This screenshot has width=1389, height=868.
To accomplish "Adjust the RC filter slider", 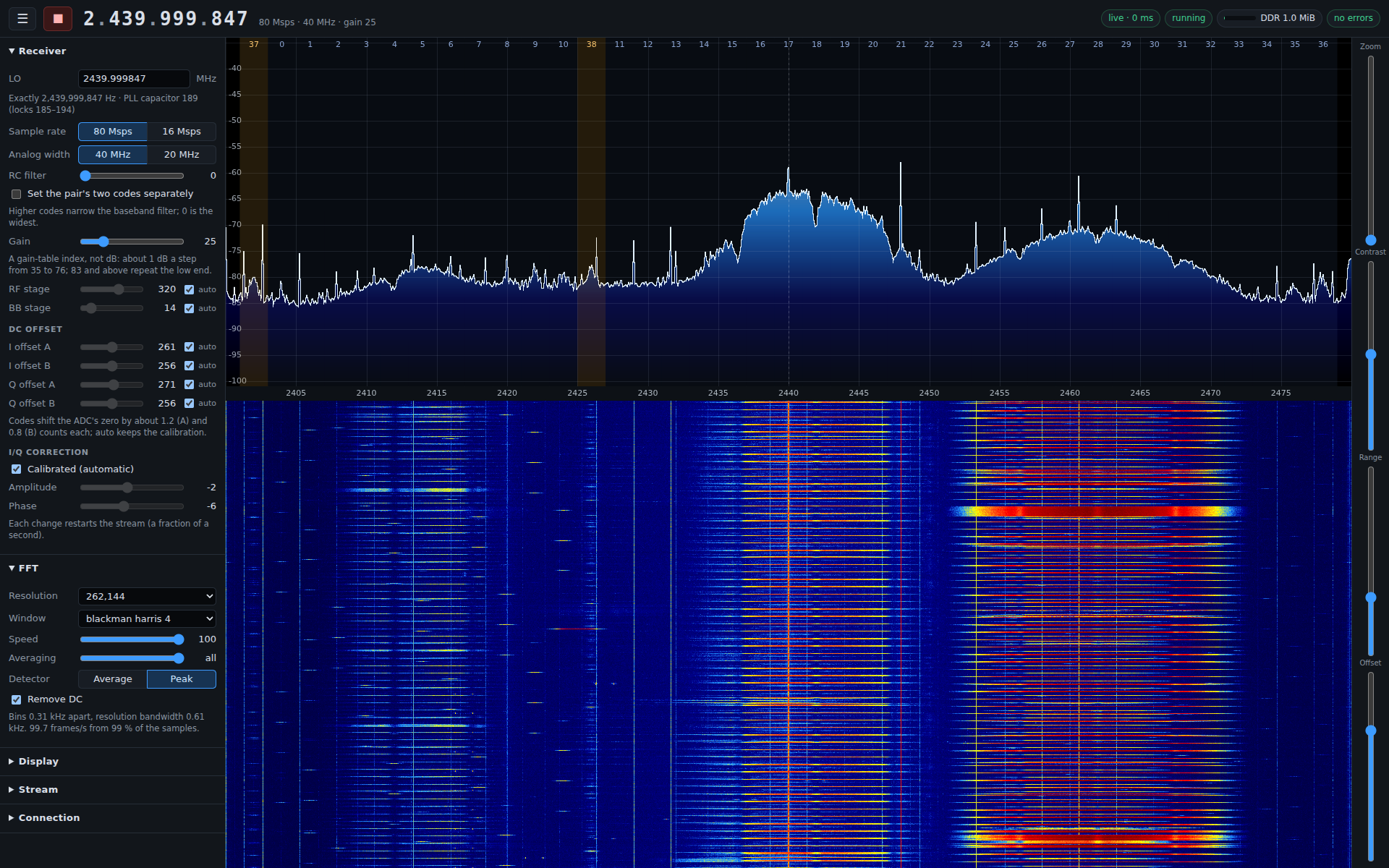I will [132, 175].
